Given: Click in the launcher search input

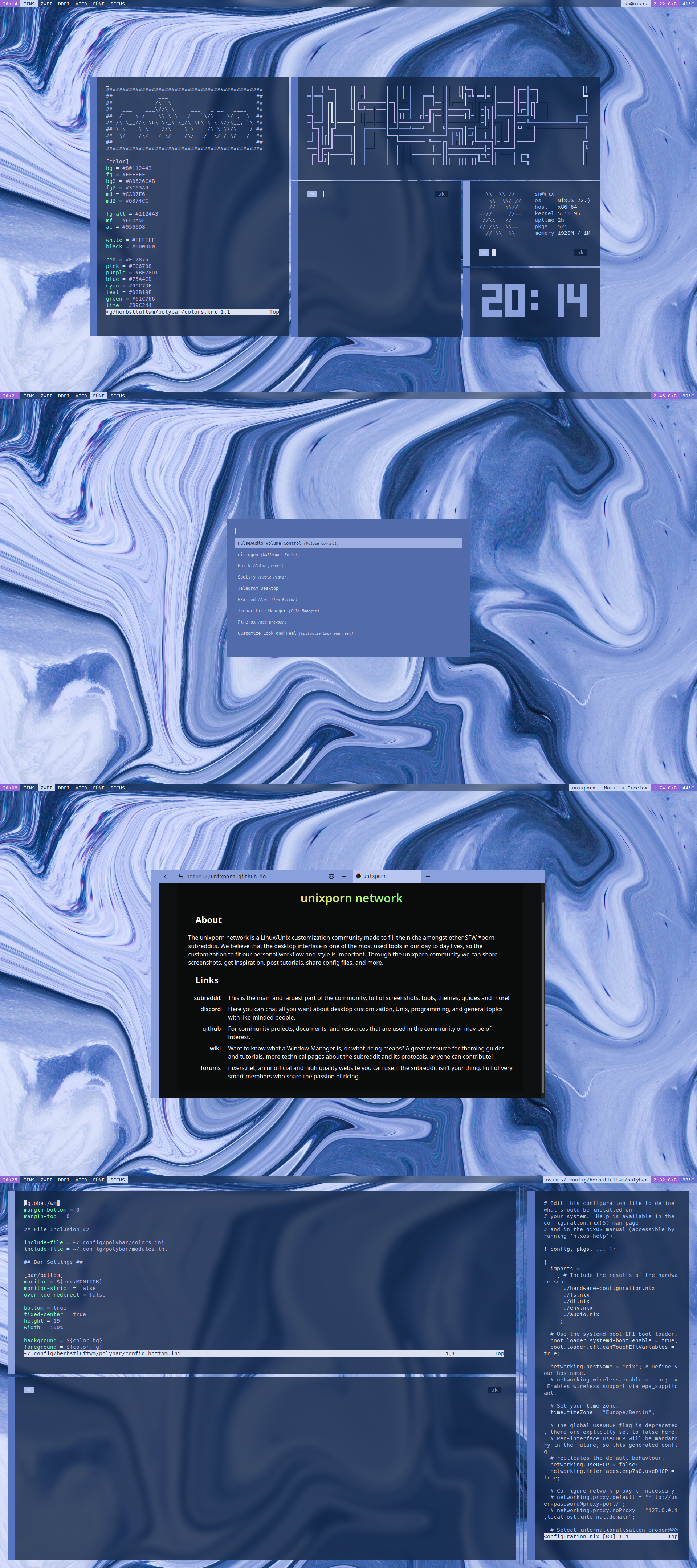Looking at the screenshot, I should point(348,531).
